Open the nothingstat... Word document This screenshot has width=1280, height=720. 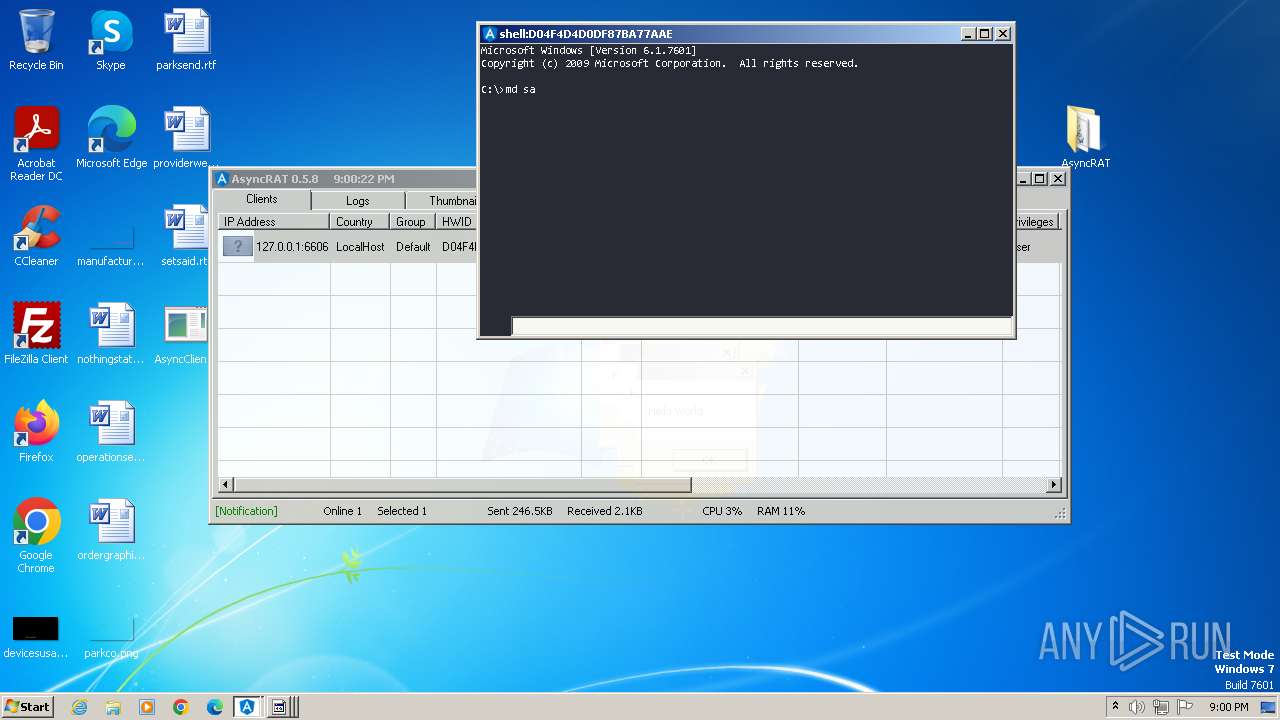pos(111,334)
